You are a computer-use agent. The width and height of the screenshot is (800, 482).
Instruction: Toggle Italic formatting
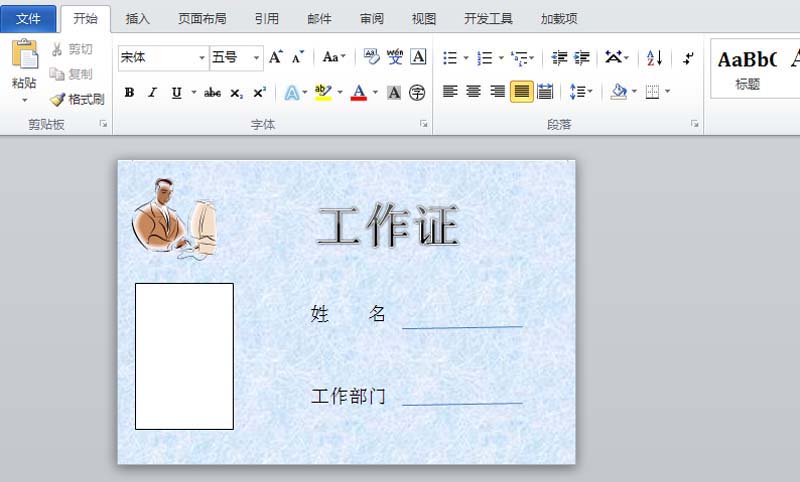pyautogui.click(x=152, y=93)
